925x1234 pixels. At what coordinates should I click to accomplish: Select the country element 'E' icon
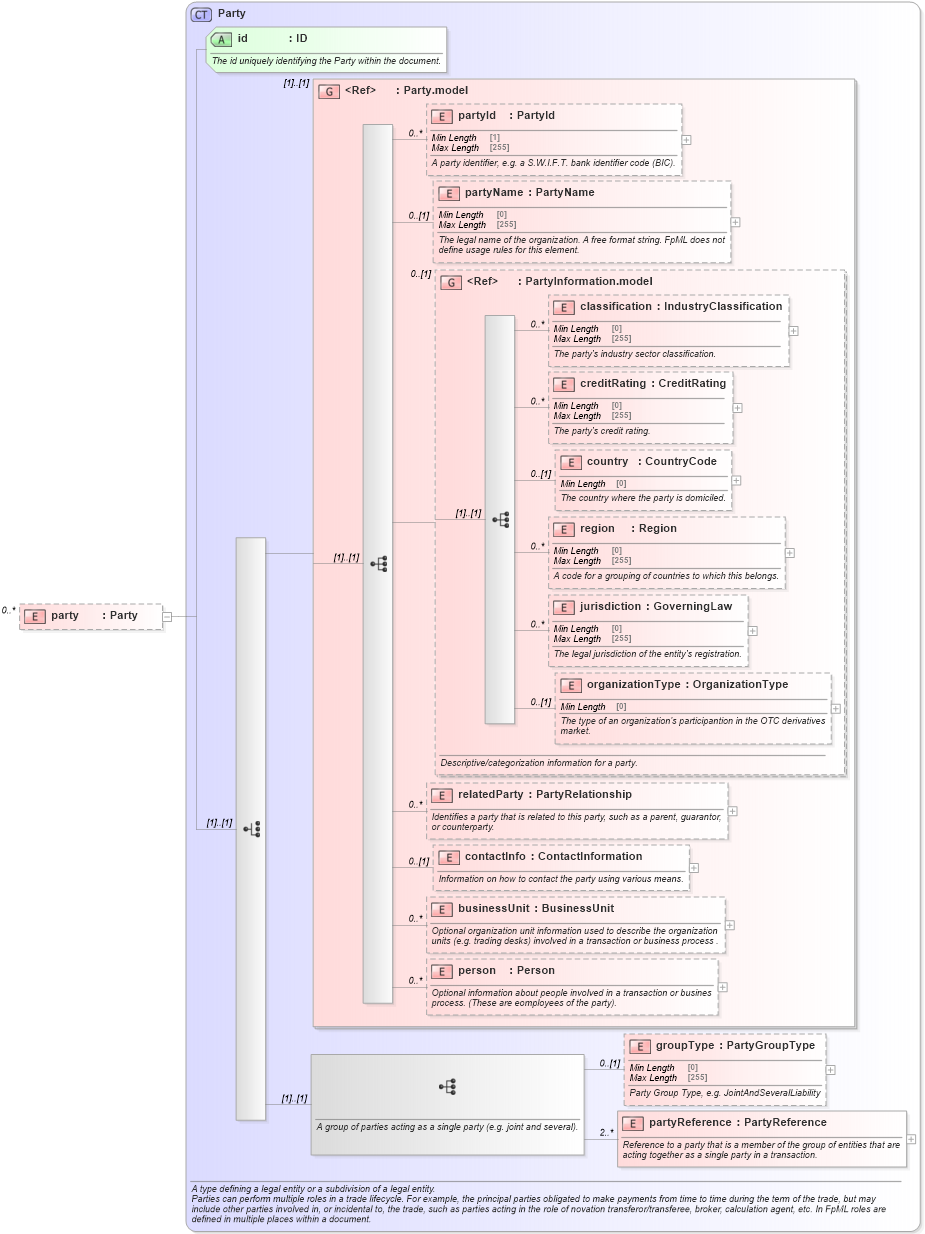(570, 461)
